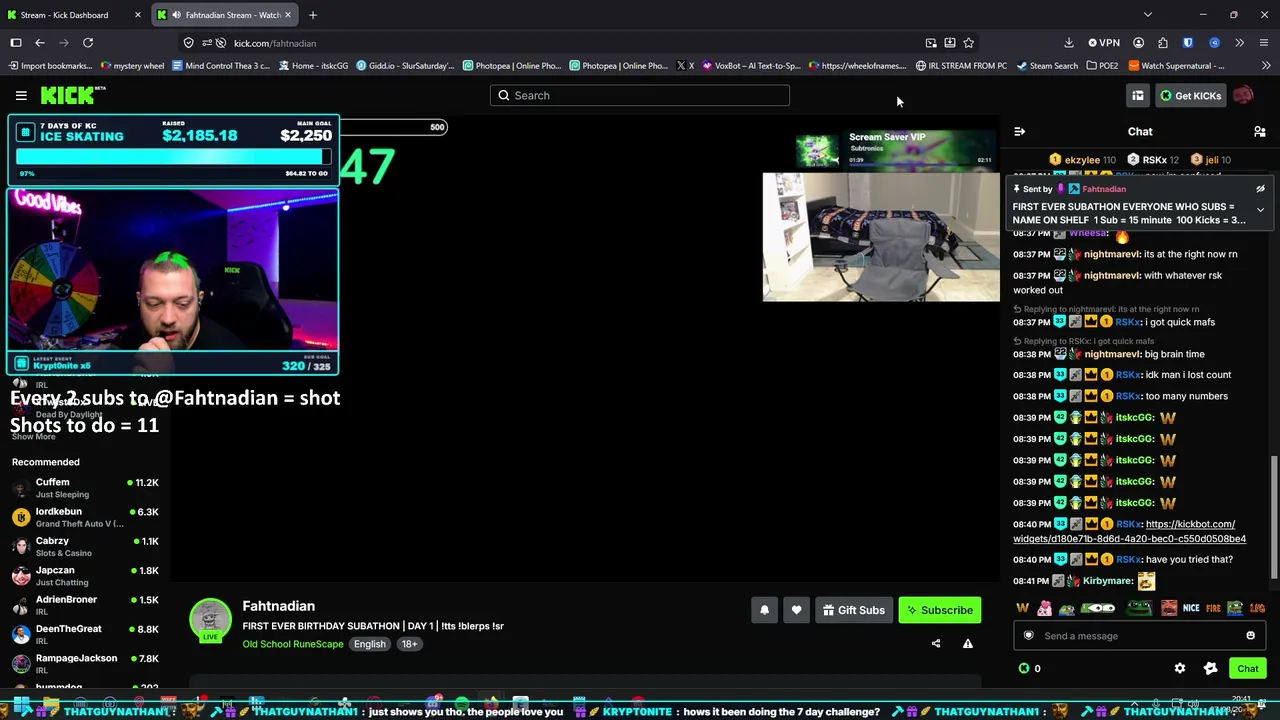Click the Gift Subs button

click(854, 610)
